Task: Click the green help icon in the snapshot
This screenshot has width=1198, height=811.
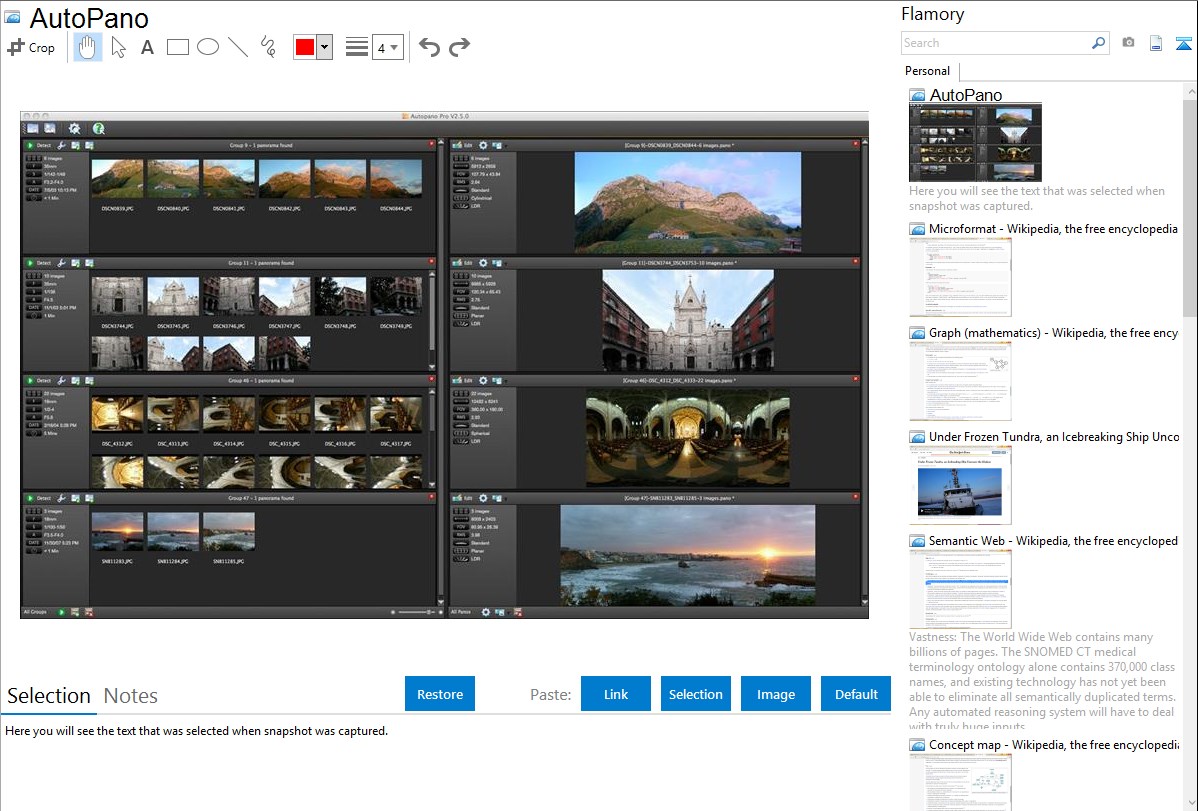Action: click(99, 128)
